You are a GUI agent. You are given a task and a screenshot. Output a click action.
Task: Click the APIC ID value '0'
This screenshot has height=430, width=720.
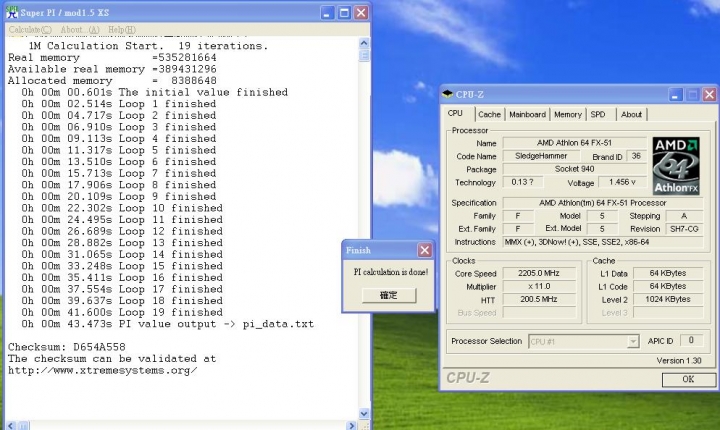691,340
